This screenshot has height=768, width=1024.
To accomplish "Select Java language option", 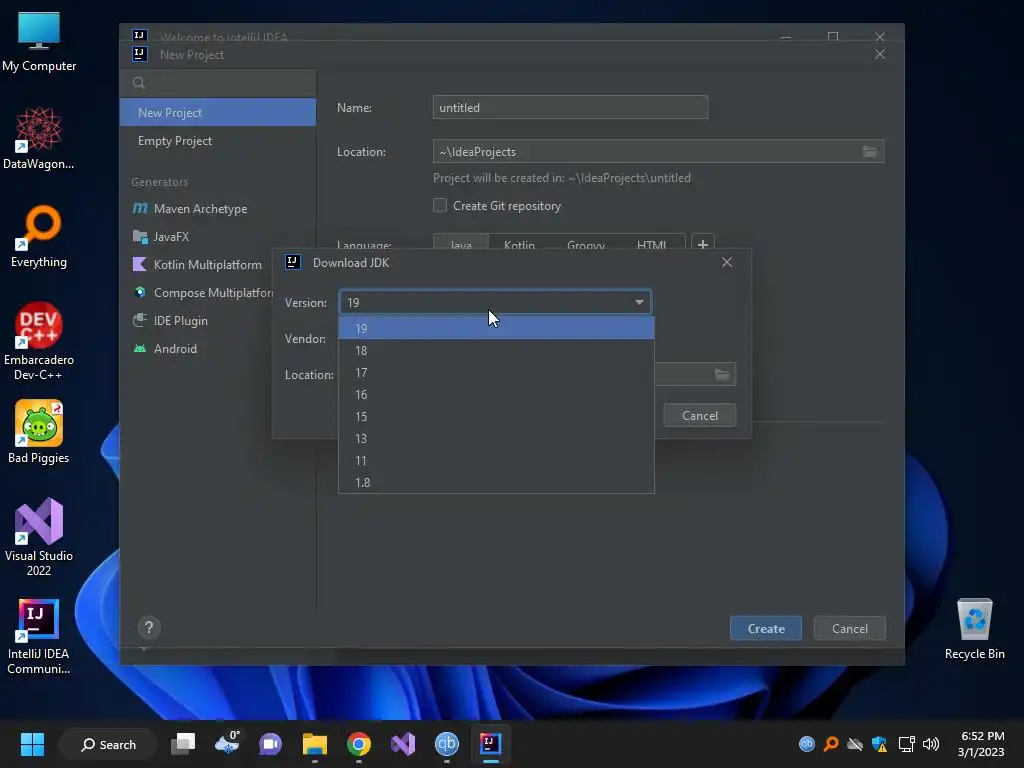I will (461, 245).
